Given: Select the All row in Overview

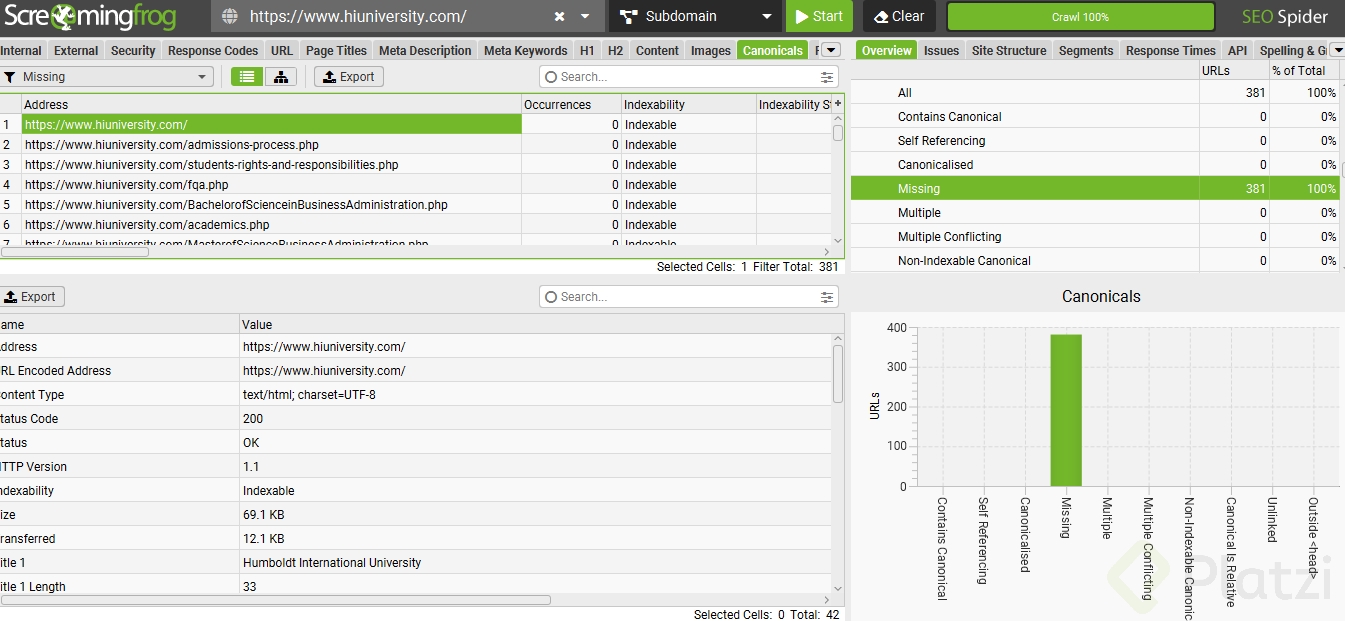Looking at the screenshot, I should coord(1095,93).
